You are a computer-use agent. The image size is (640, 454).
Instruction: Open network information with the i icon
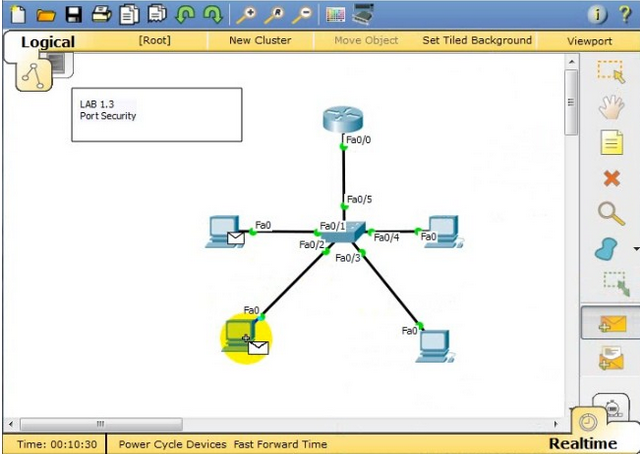tap(597, 15)
